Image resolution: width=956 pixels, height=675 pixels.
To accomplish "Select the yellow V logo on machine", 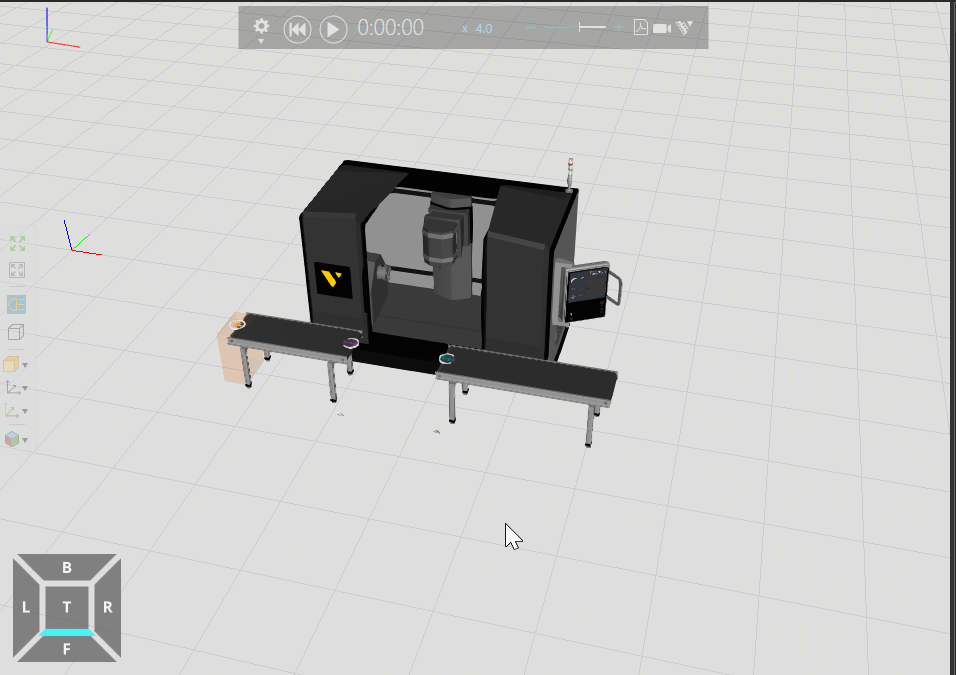I will click(x=332, y=280).
